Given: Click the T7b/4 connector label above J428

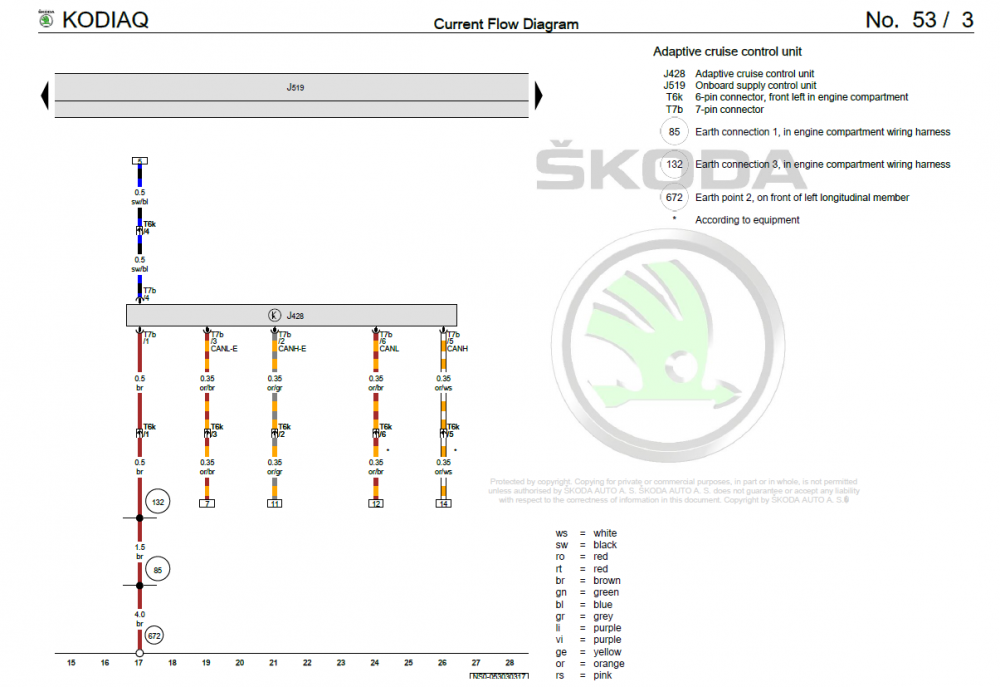Looking at the screenshot, I should pyautogui.click(x=148, y=294).
